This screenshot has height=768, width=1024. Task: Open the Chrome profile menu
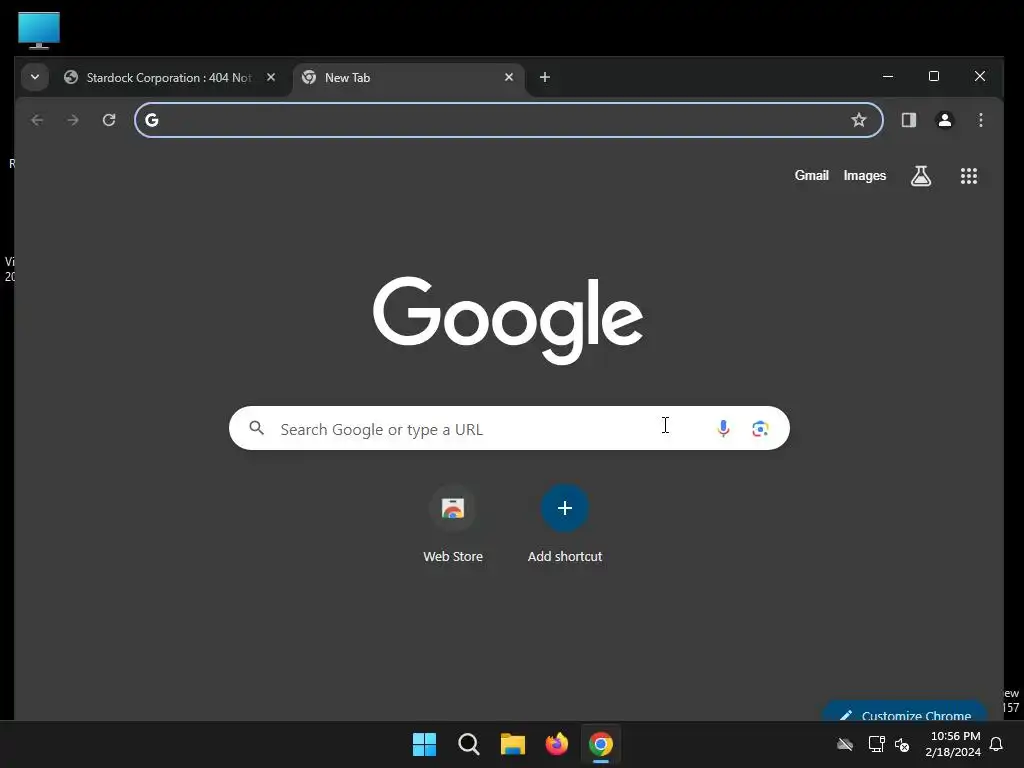coord(945,120)
